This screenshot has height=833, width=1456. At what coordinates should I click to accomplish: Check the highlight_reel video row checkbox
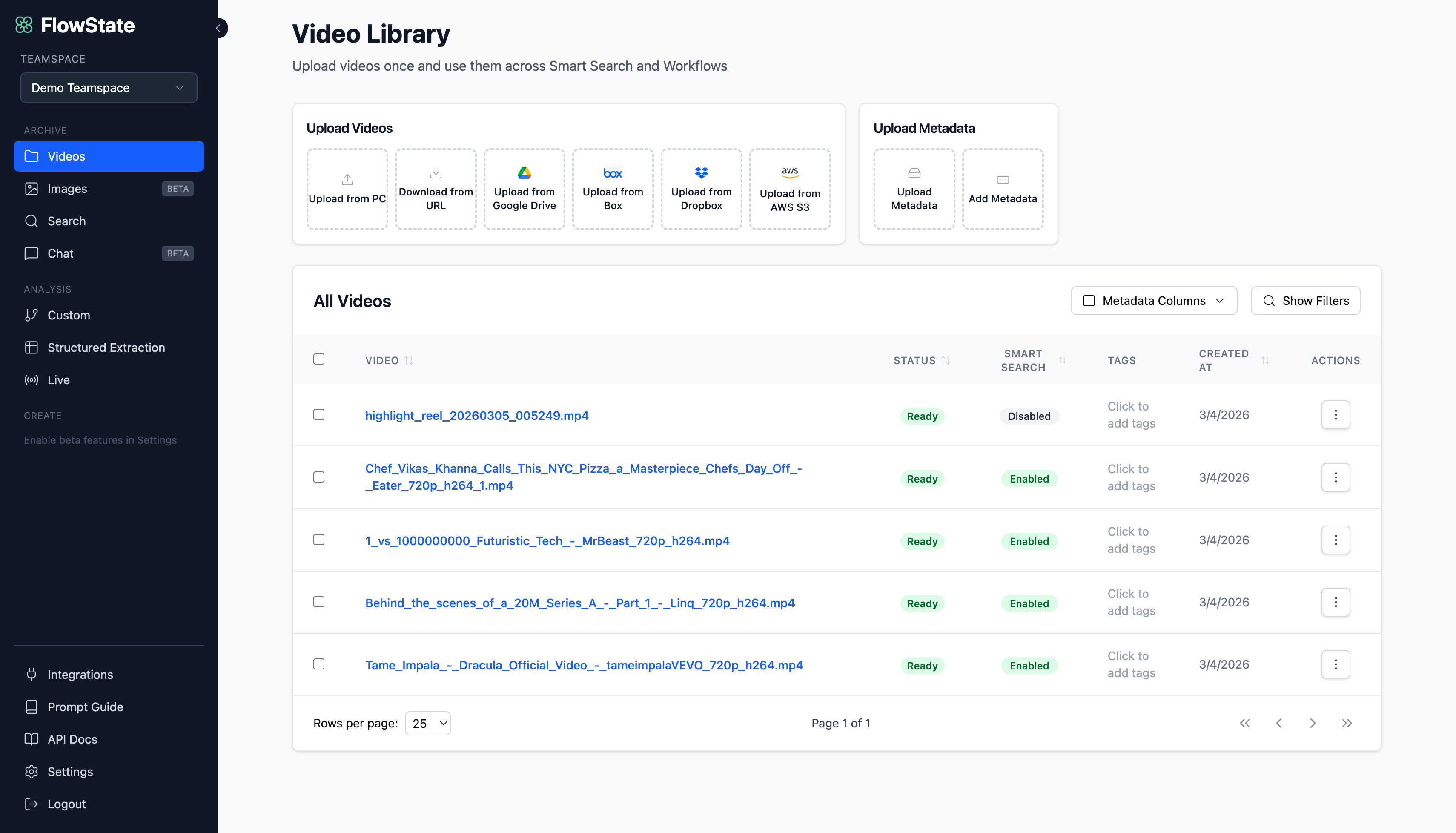point(319,414)
